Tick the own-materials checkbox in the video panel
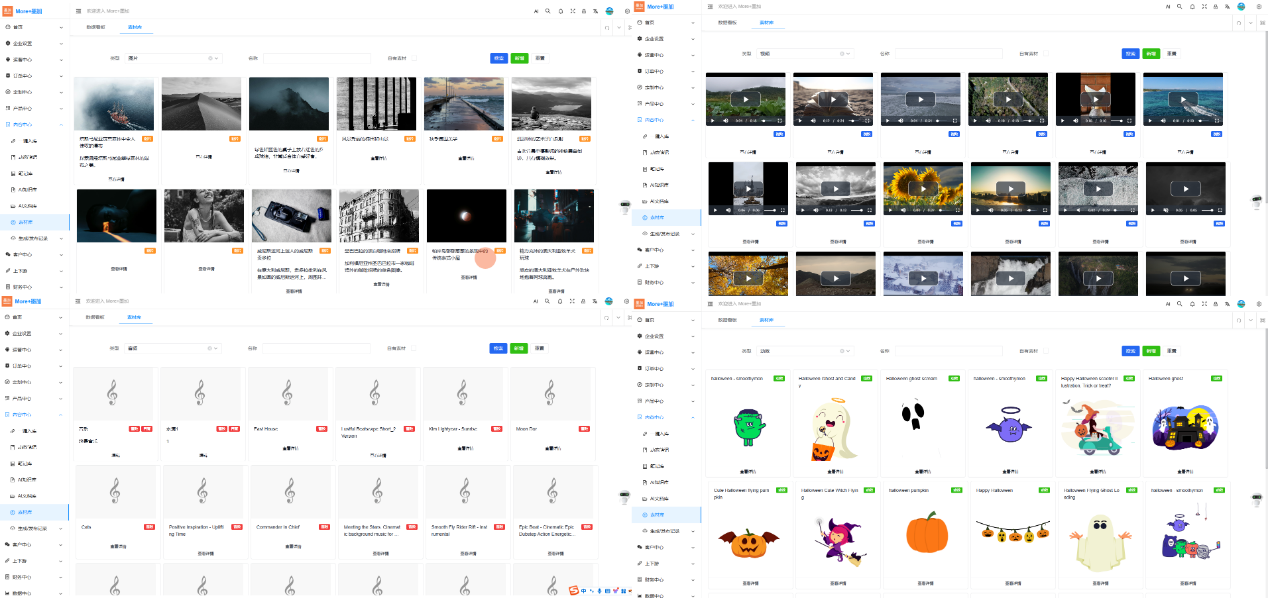Screen dimensions: 1268x598 click(x=1046, y=53)
